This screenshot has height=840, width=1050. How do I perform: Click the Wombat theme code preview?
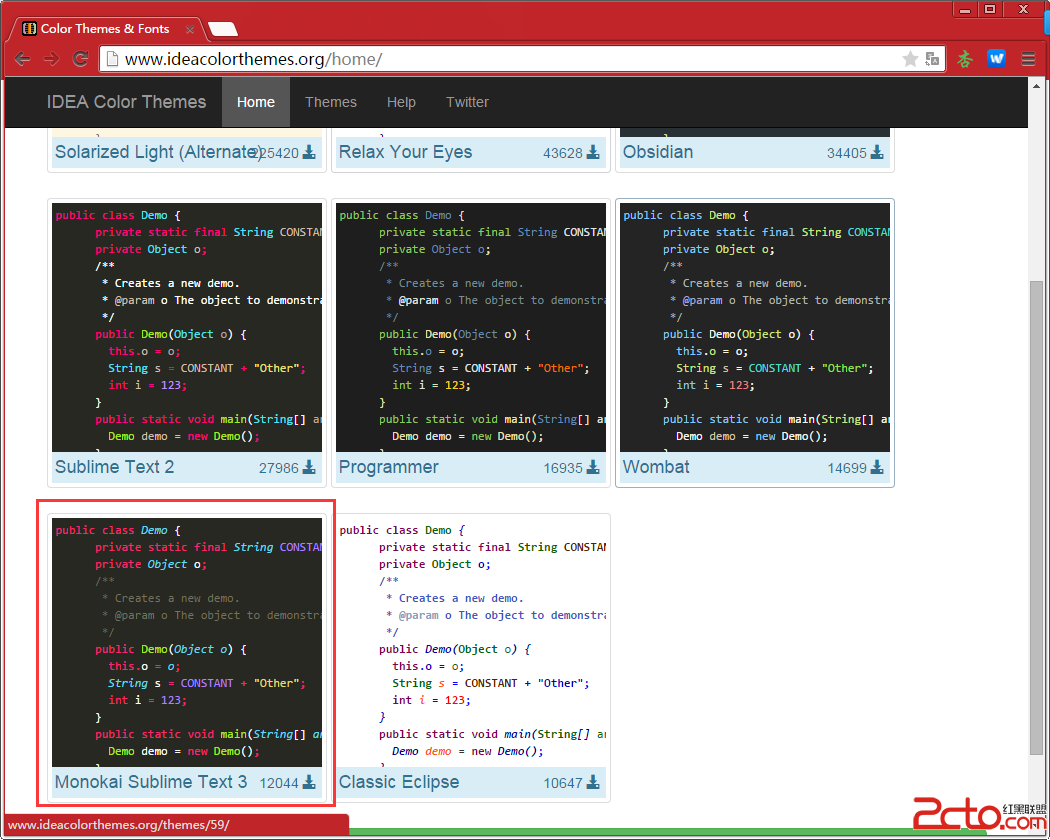coord(754,327)
